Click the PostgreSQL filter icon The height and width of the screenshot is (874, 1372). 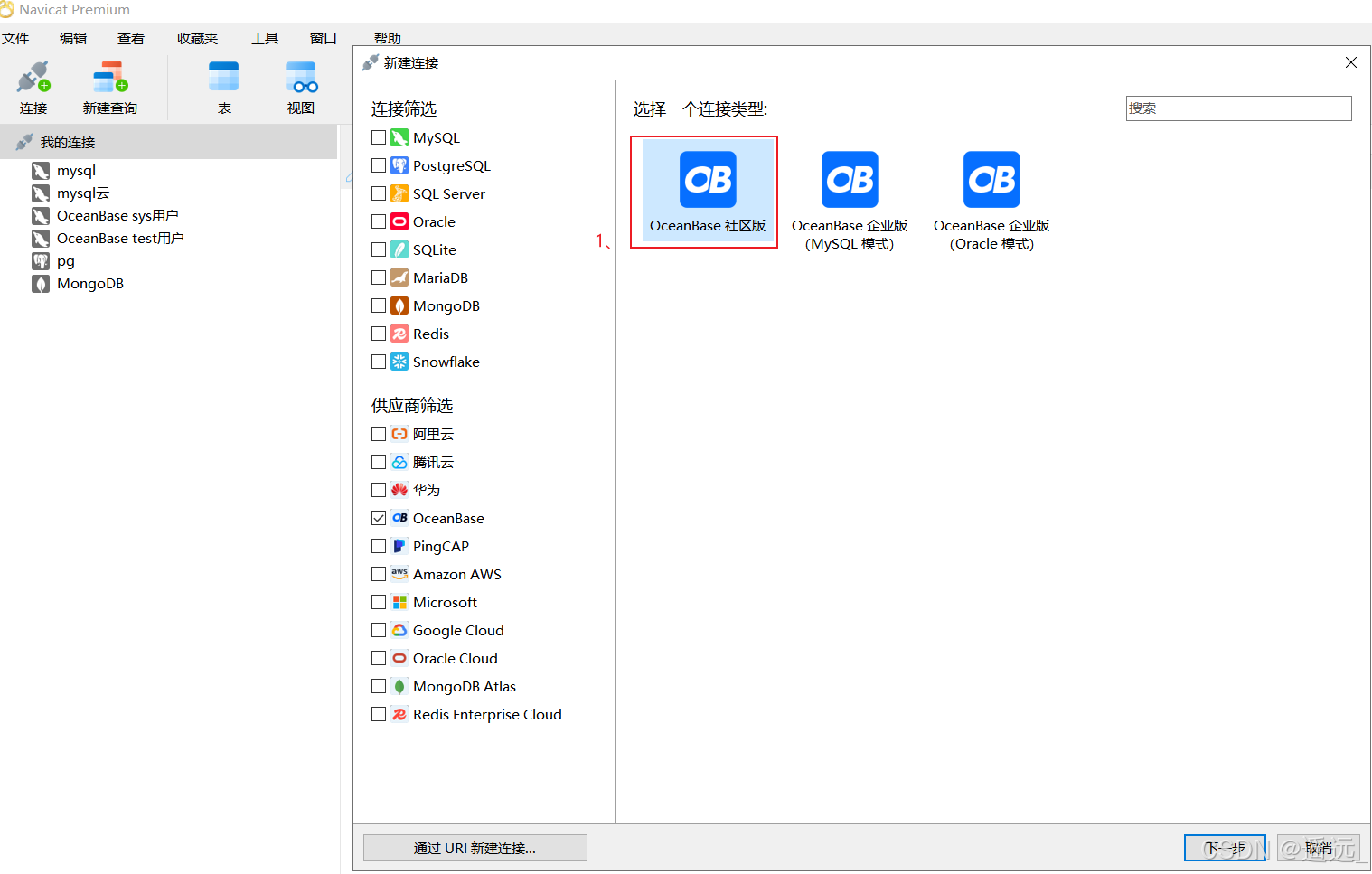pos(399,165)
